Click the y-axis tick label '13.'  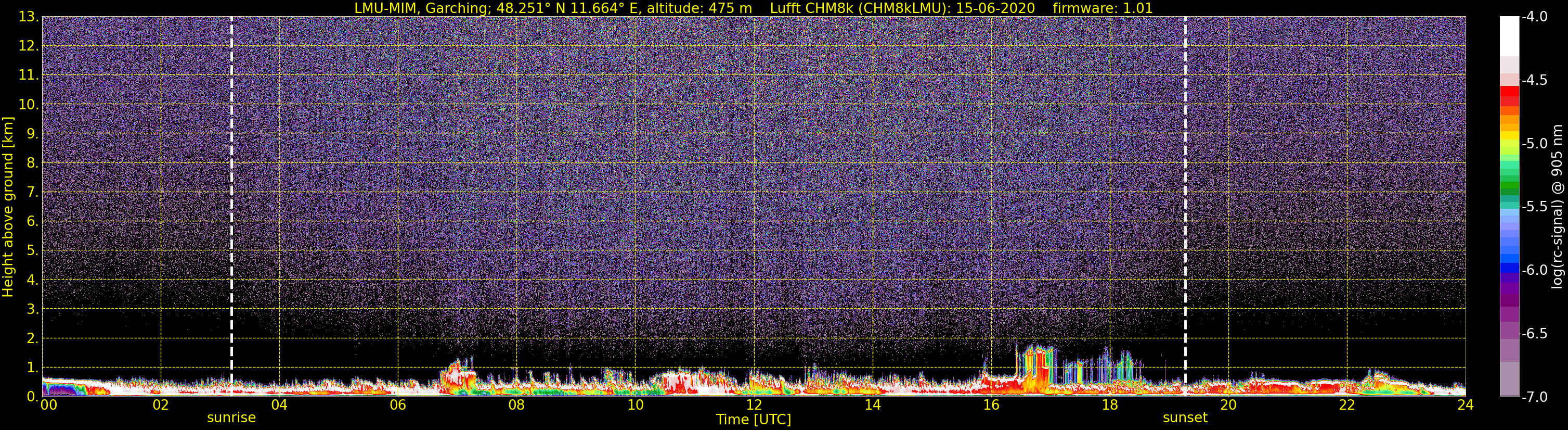29,17
